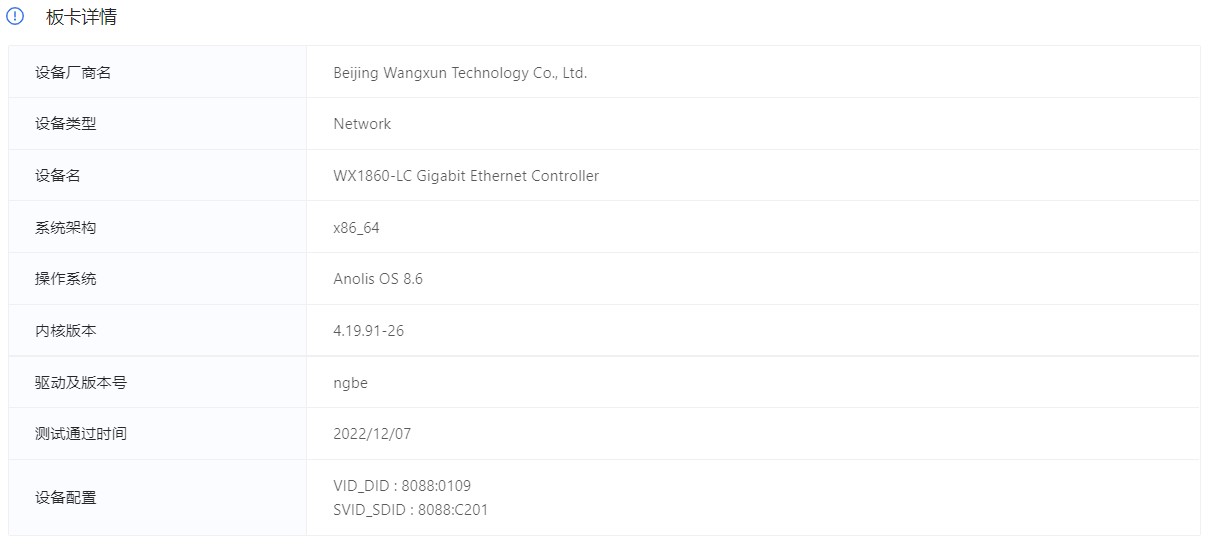Select the 设备厂商名 label cell
The width and height of the screenshot is (1207, 553).
[158, 72]
